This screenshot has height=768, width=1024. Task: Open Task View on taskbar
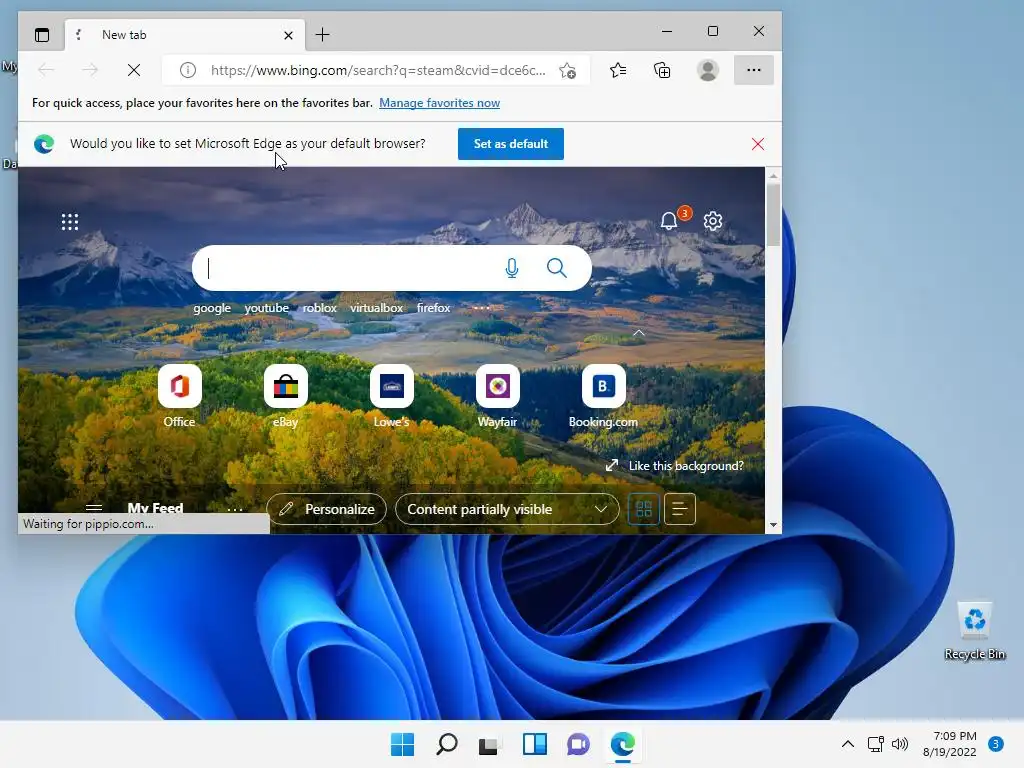click(x=488, y=744)
